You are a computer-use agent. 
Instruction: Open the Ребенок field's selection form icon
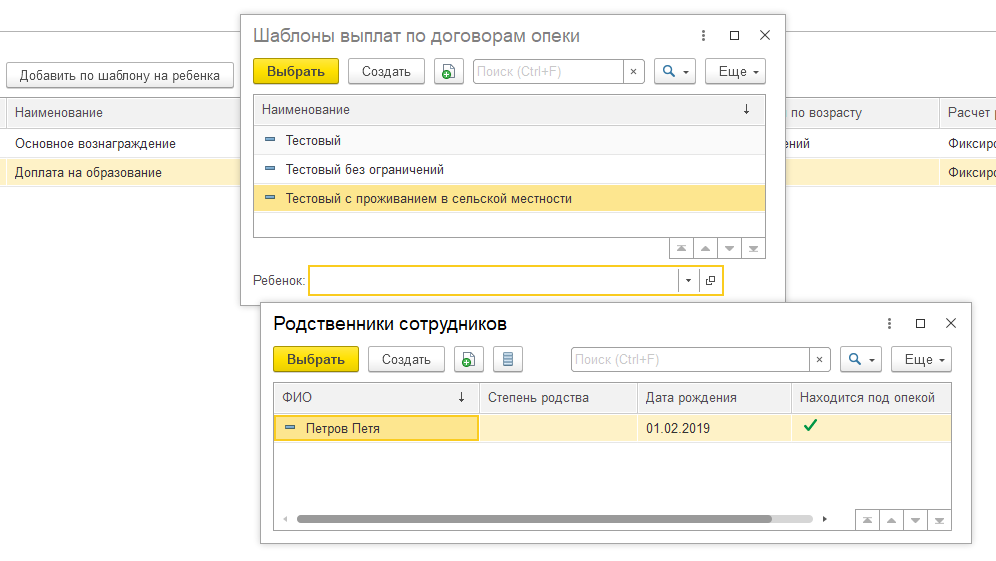click(711, 281)
